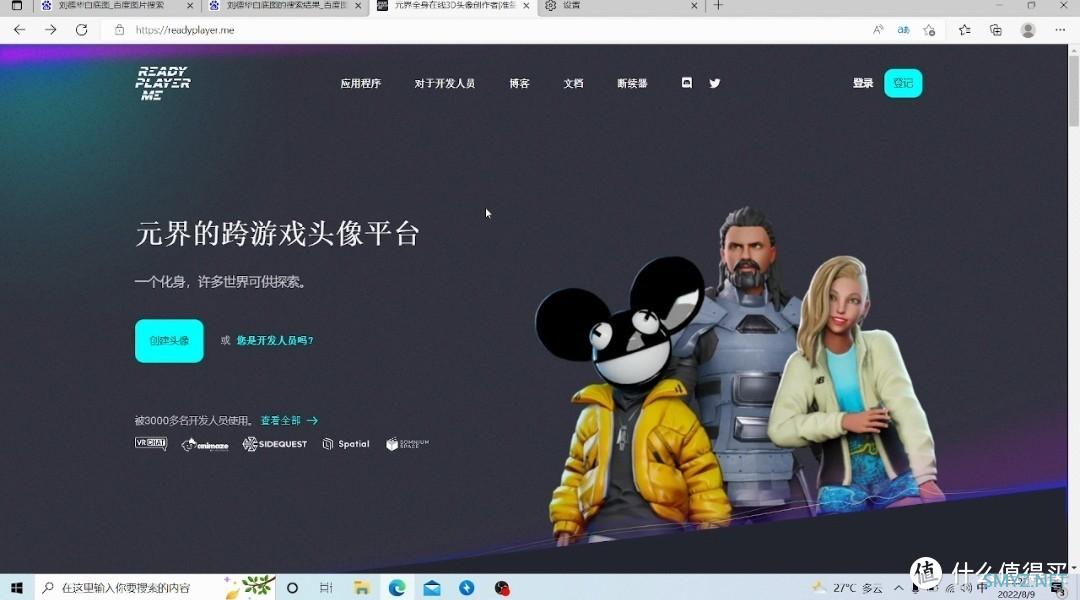Open the 查看全部 view-all link
This screenshot has height=600, width=1080.
pyautogui.click(x=289, y=420)
